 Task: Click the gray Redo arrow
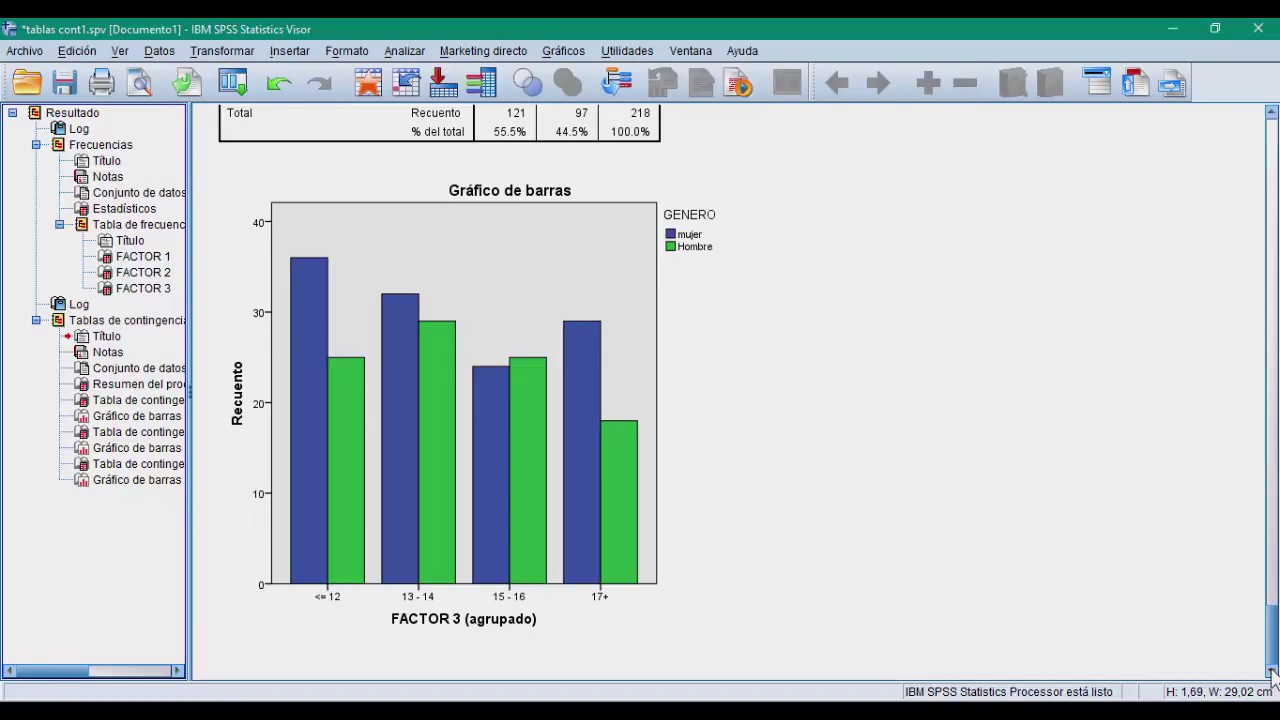pyautogui.click(x=318, y=83)
